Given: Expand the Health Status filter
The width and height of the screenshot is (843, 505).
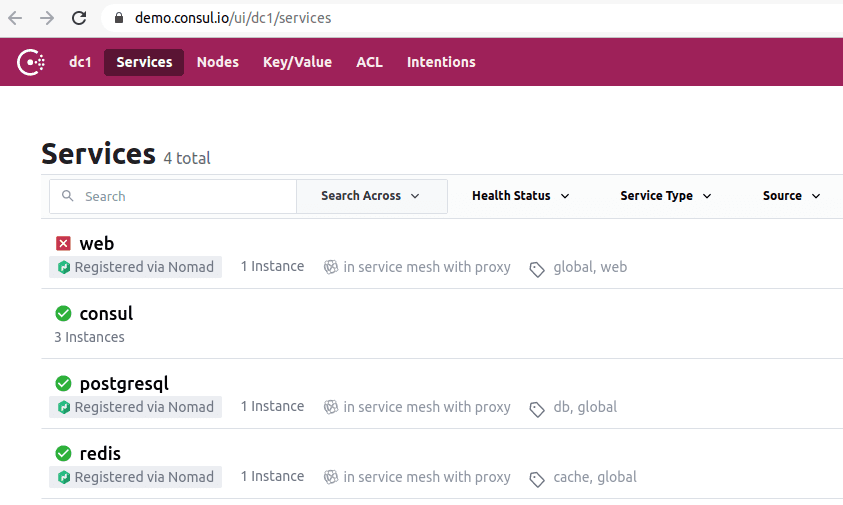Looking at the screenshot, I should tap(520, 196).
